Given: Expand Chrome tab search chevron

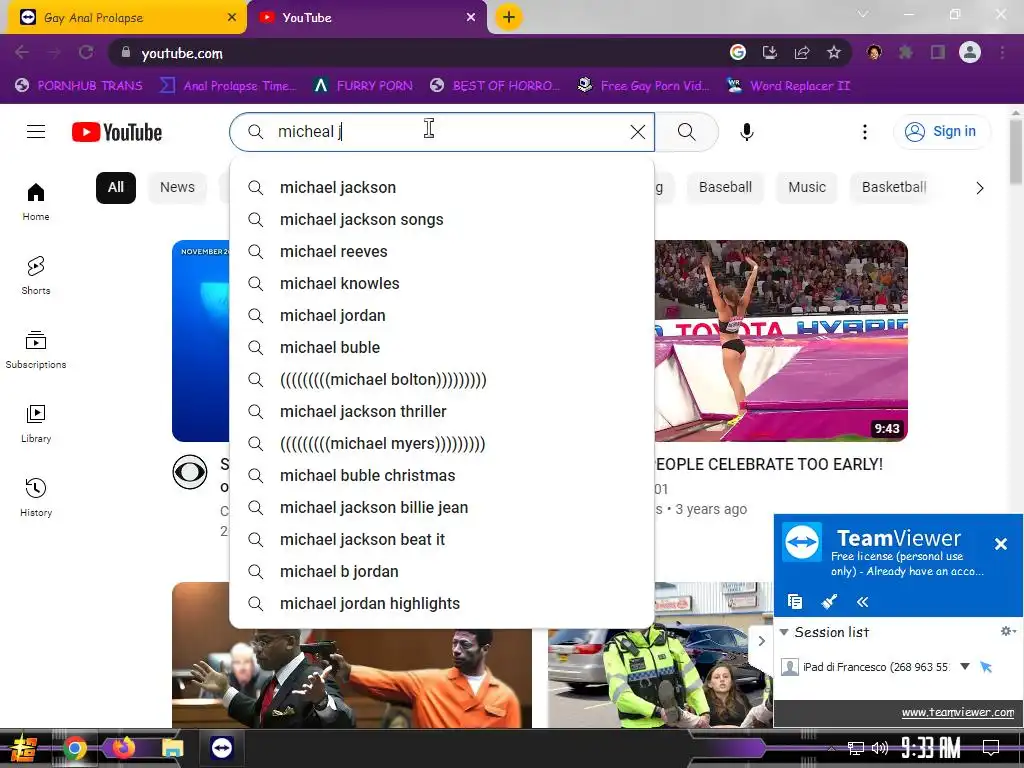Looking at the screenshot, I should pos(863,14).
